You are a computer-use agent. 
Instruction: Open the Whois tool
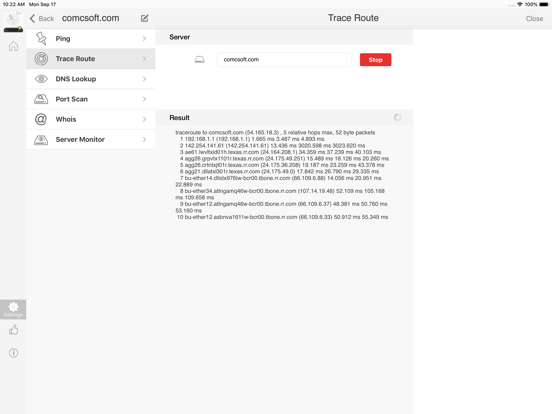point(91,119)
